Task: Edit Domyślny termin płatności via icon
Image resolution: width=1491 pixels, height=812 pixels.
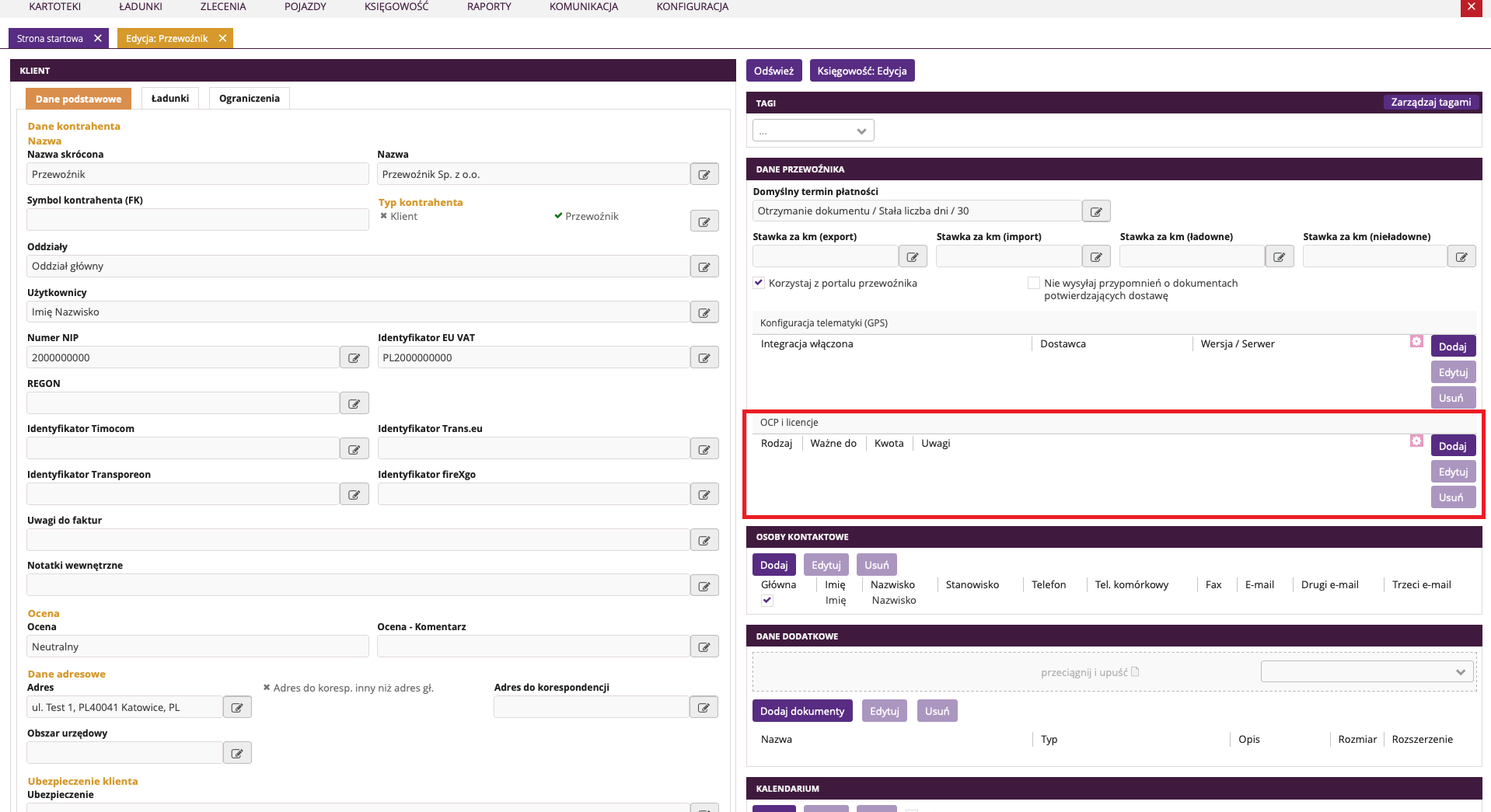Action: pos(1096,211)
